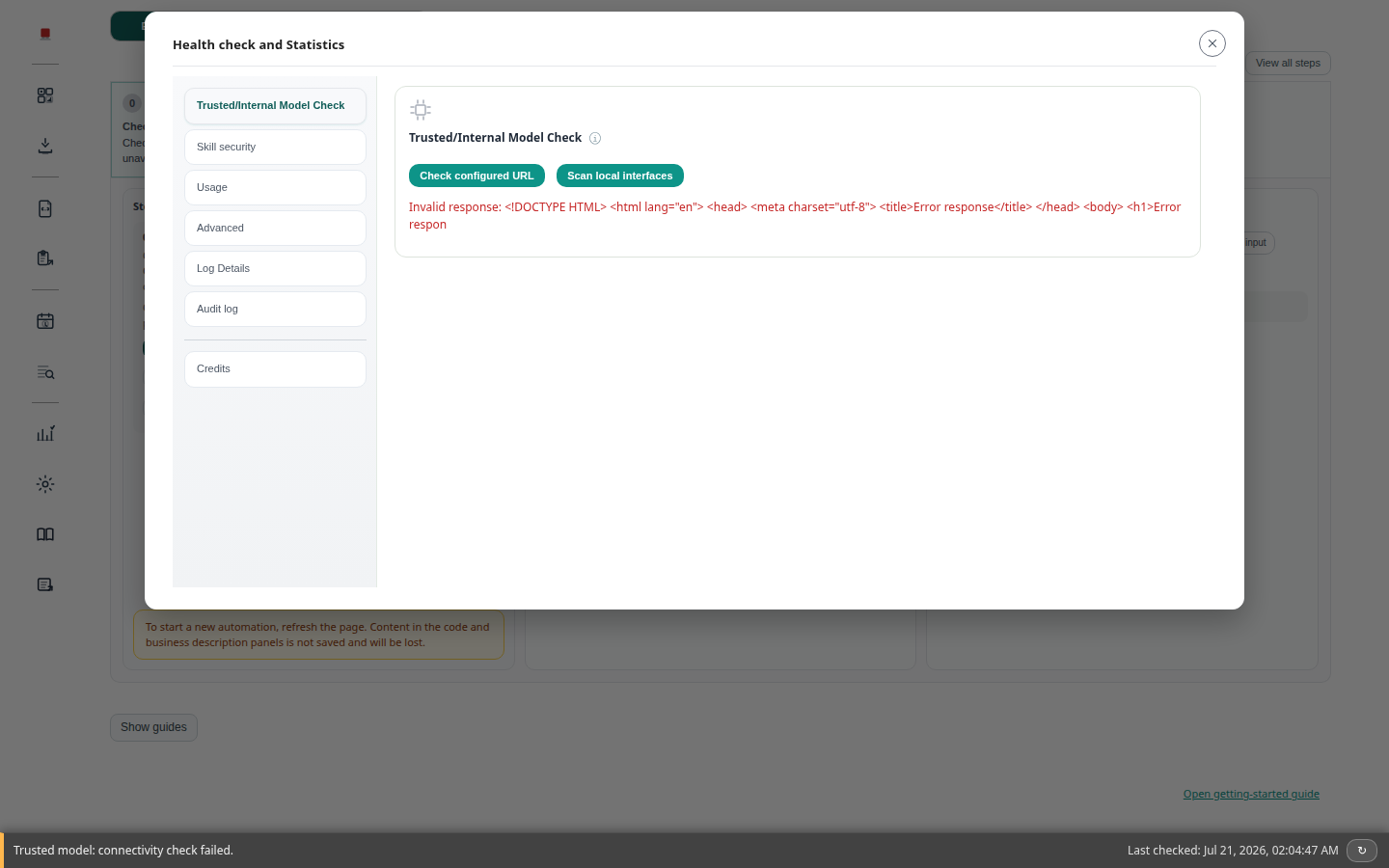Click the open book documentation icon
The height and width of the screenshot is (868, 1389).
pos(45,534)
